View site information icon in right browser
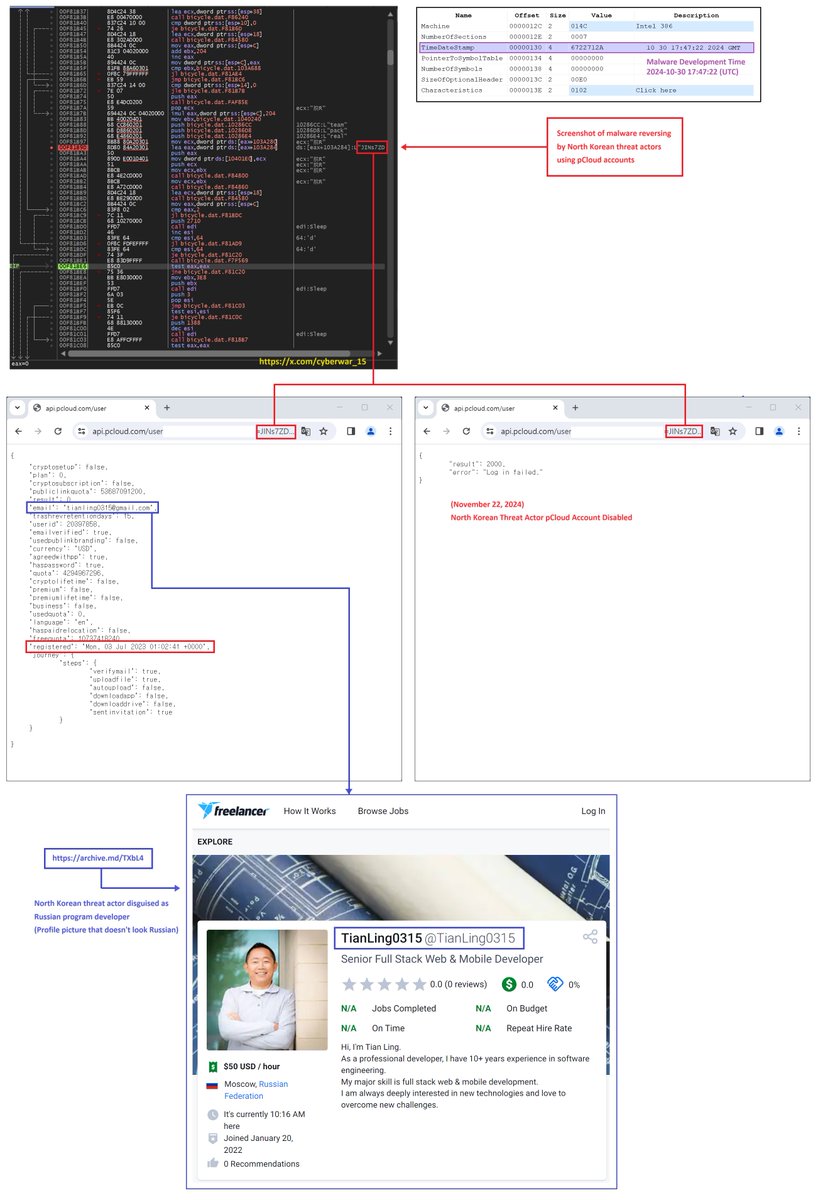The width and height of the screenshot is (818, 1200). point(490,431)
